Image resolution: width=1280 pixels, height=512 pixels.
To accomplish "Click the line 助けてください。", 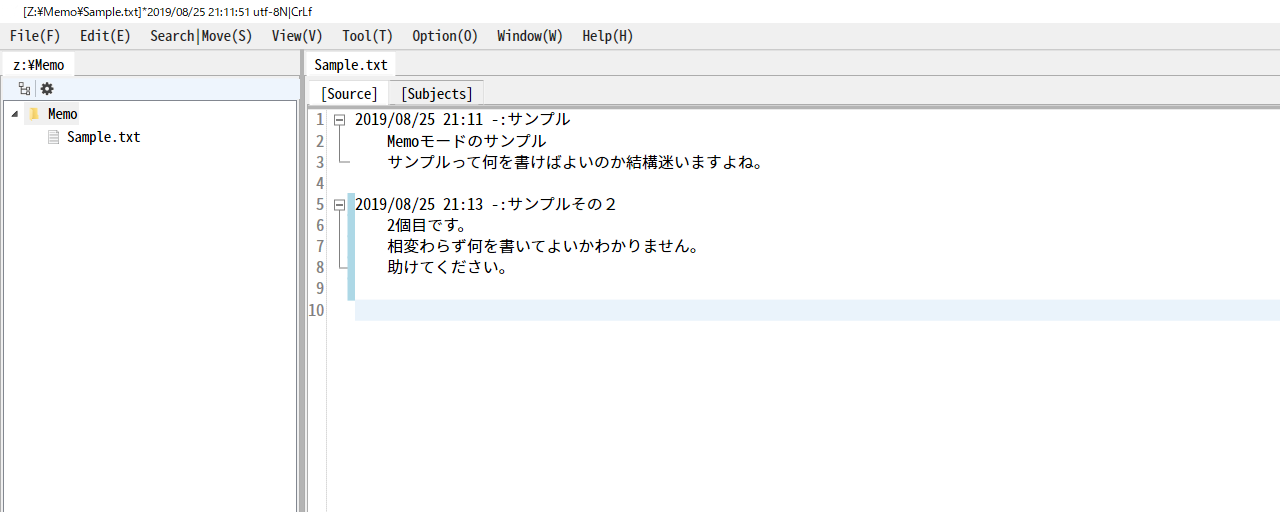I will [x=447, y=268].
